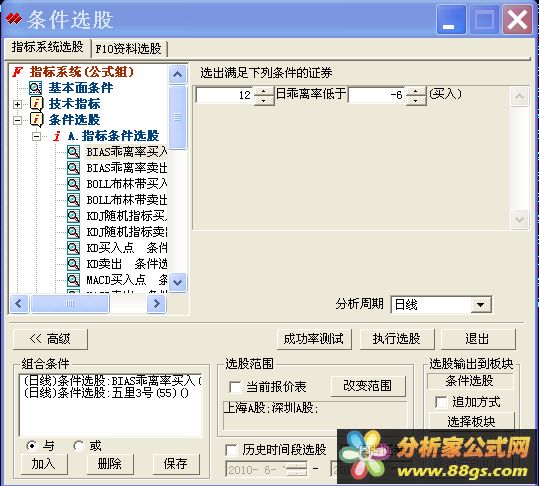This screenshot has height=486, width=539.
Task: Click the tree panel horizontal scrollbar thumb
Action: (70, 303)
